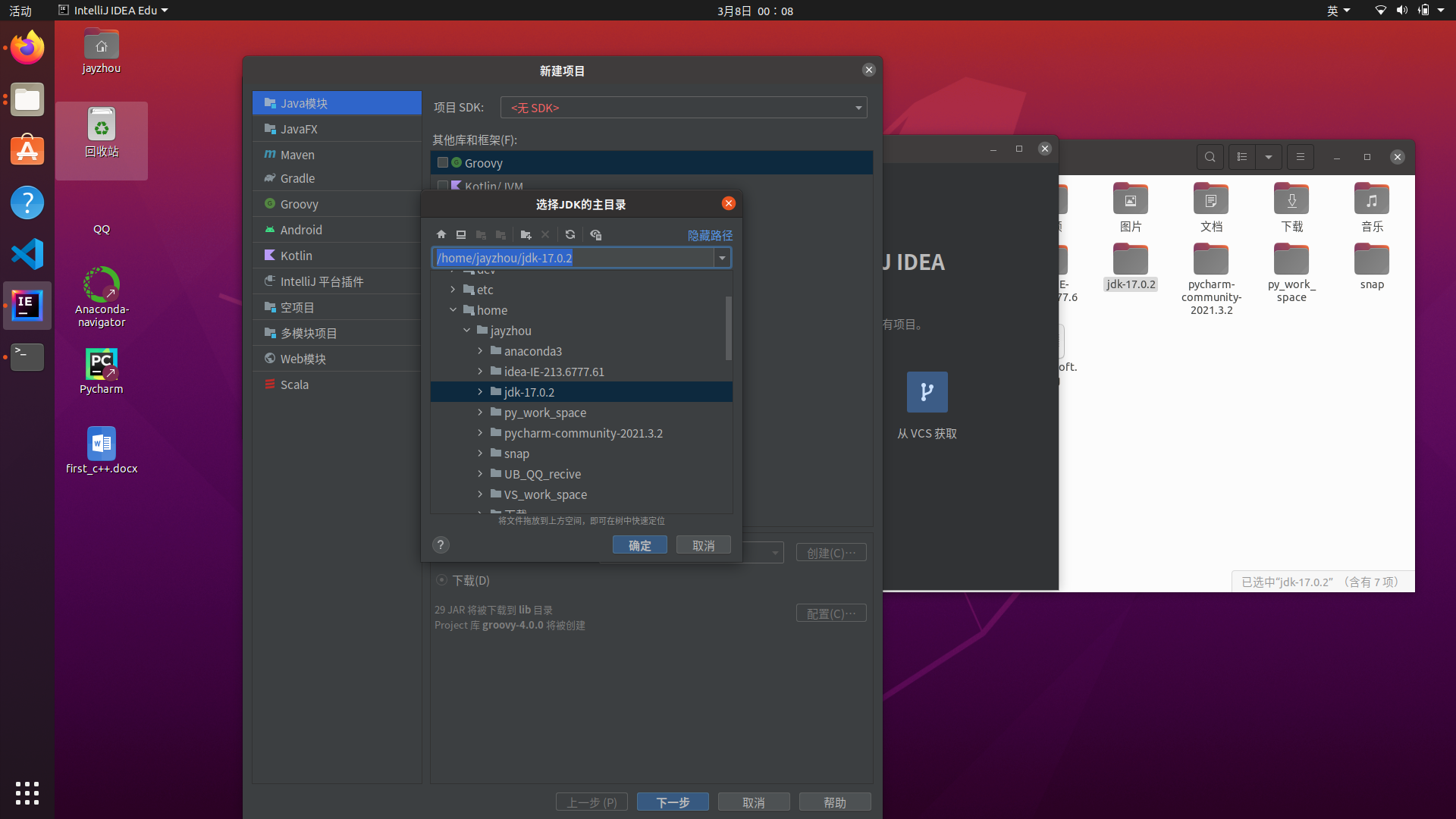Viewport: 1456px width, 819px height.
Task: Check the Groovy framework checkbox
Action: pyautogui.click(x=443, y=163)
